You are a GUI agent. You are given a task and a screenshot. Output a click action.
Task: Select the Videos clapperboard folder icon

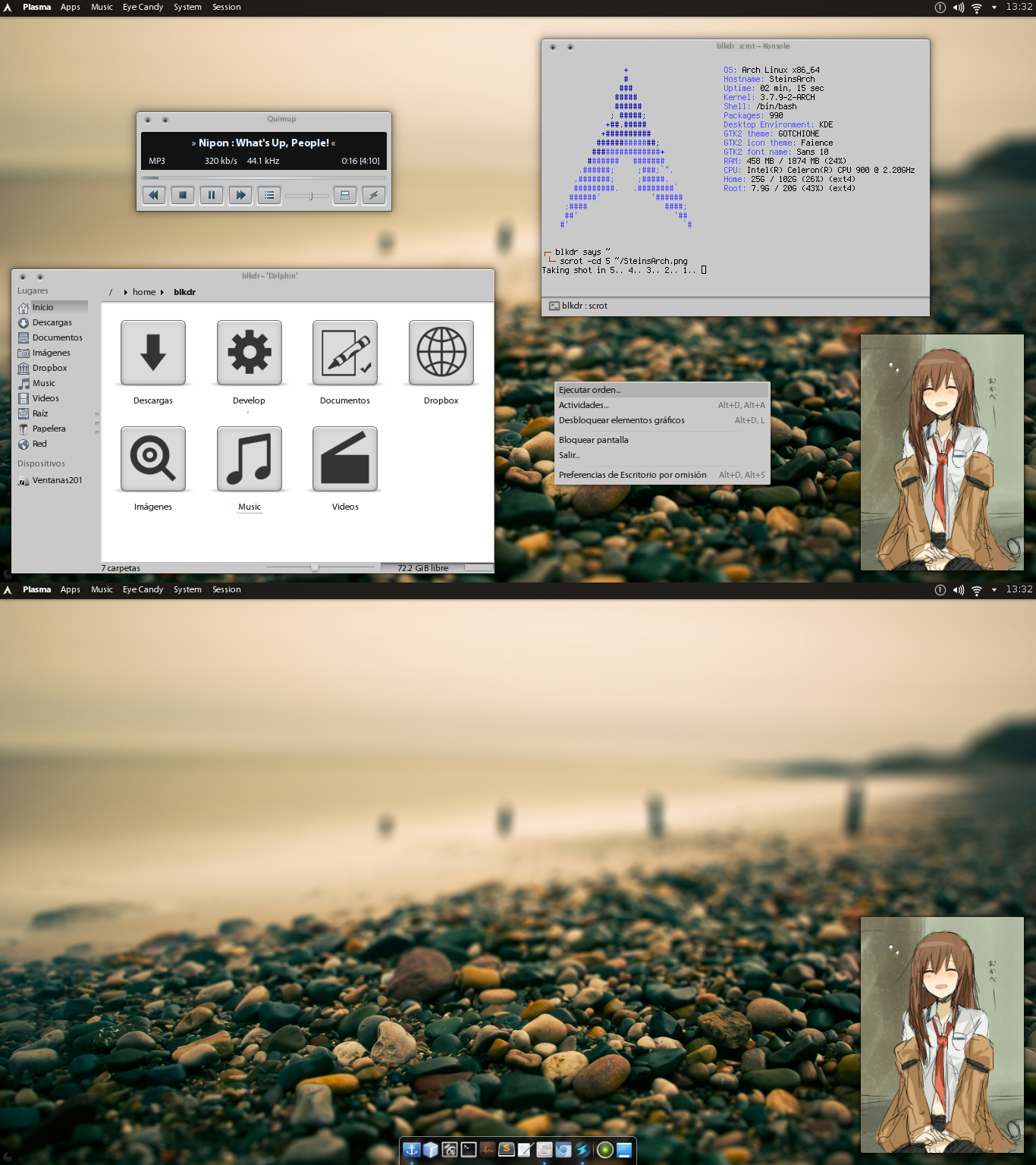[345, 459]
